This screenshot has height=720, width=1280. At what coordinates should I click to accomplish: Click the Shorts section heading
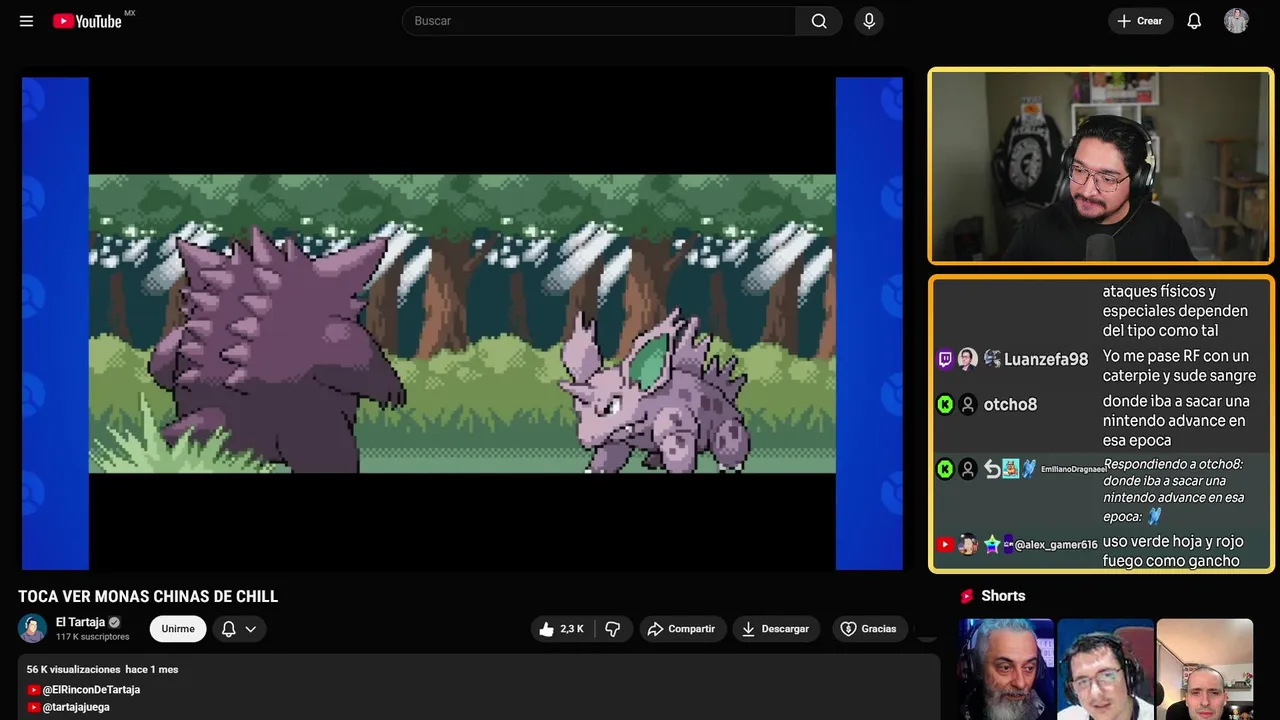click(1003, 596)
